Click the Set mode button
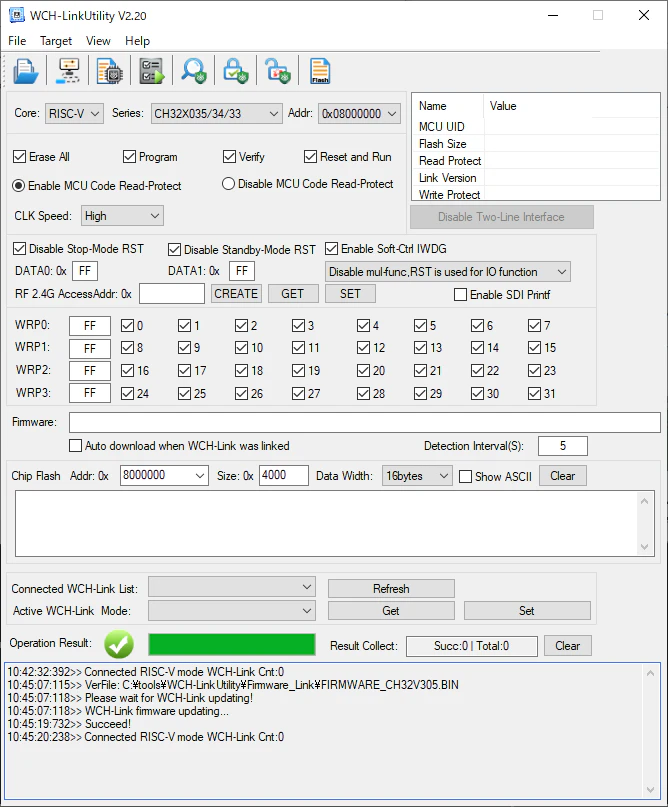 (x=527, y=611)
